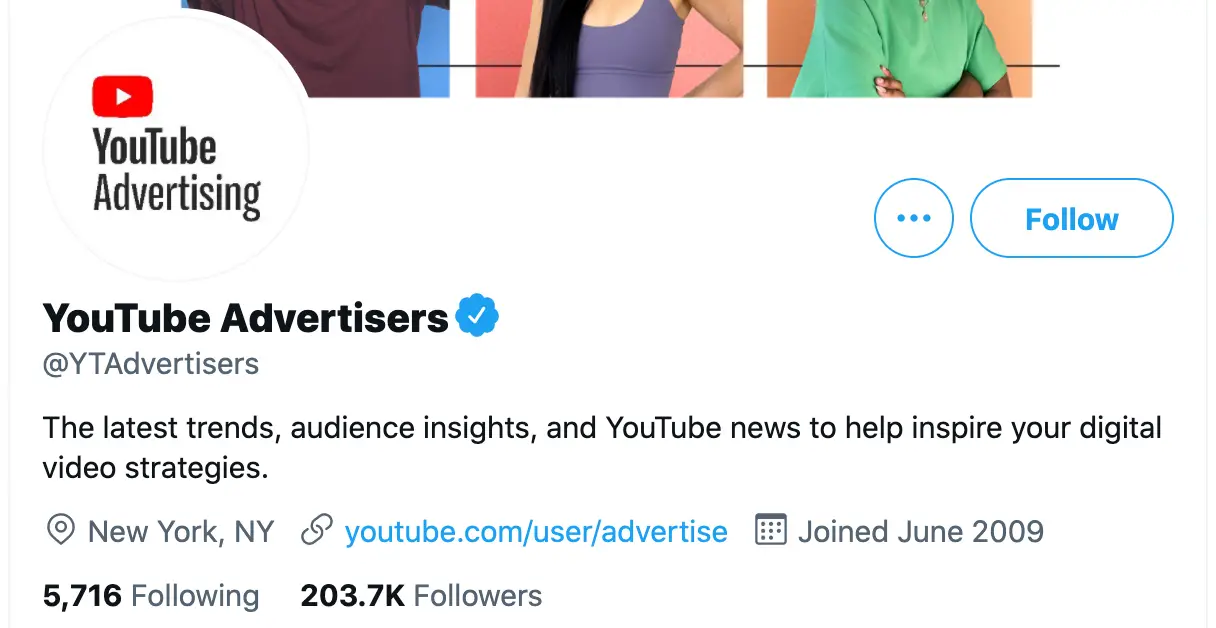The height and width of the screenshot is (628, 1216).
Task: Click the New York, NY location text
Action: coord(181,531)
